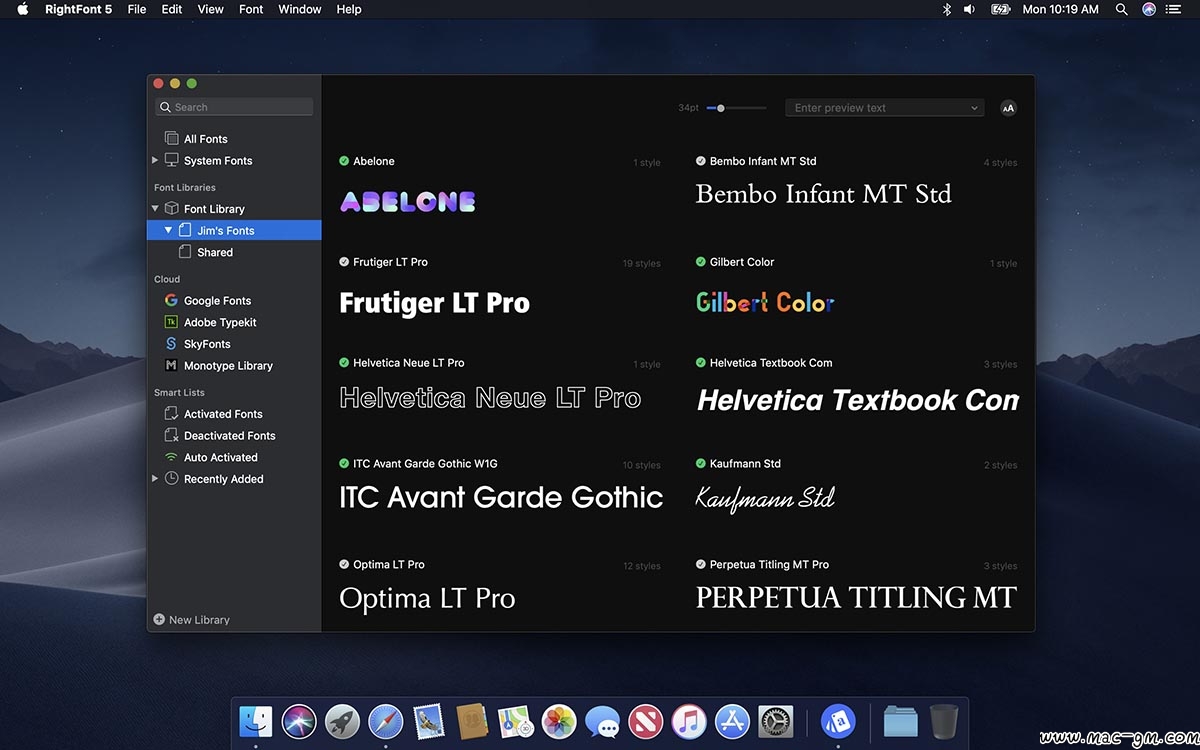1200x750 pixels.
Task: Open Notification Center in menu bar
Action: [x=1174, y=9]
